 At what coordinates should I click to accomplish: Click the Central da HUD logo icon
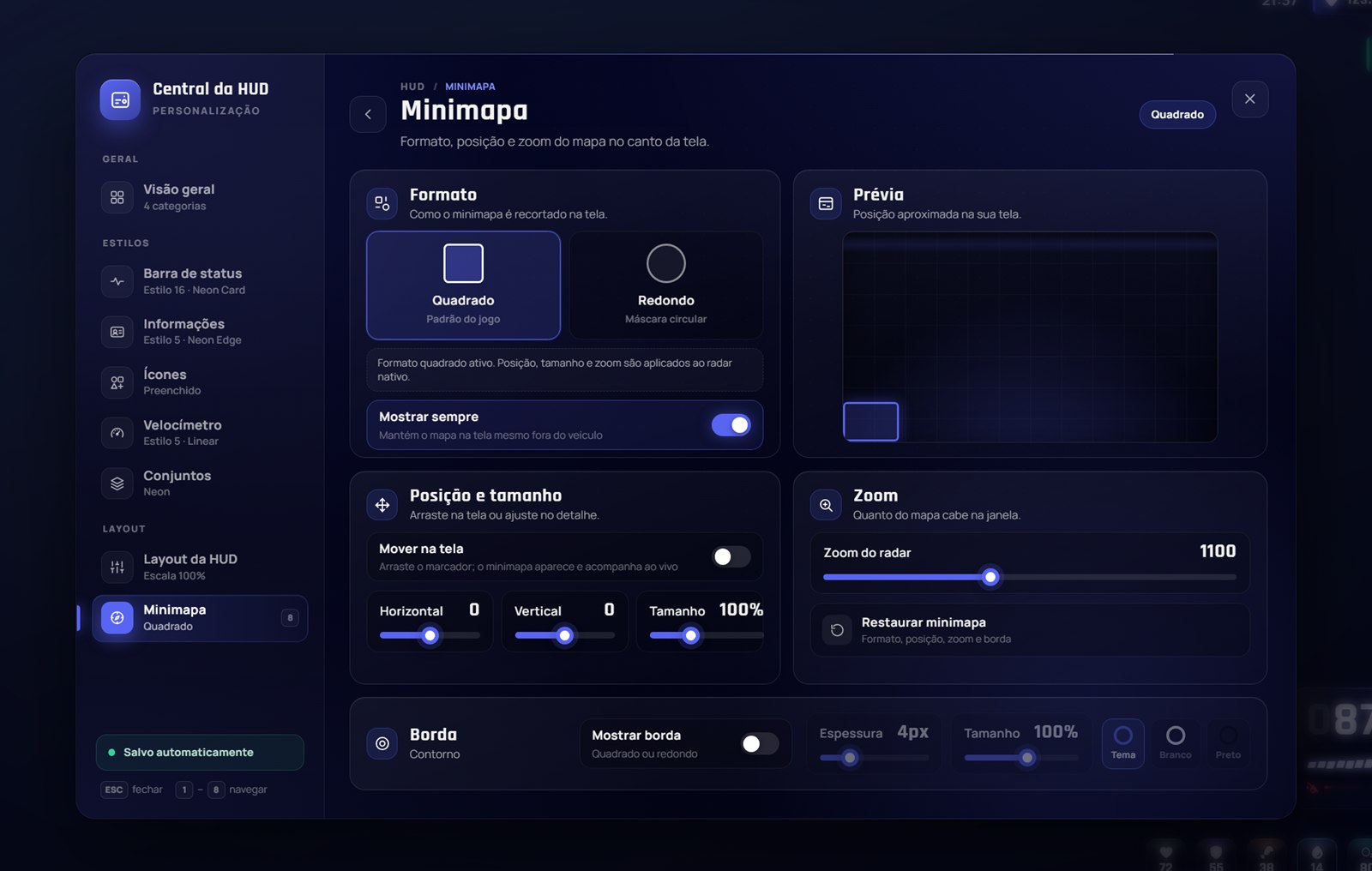pyautogui.click(x=120, y=100)
